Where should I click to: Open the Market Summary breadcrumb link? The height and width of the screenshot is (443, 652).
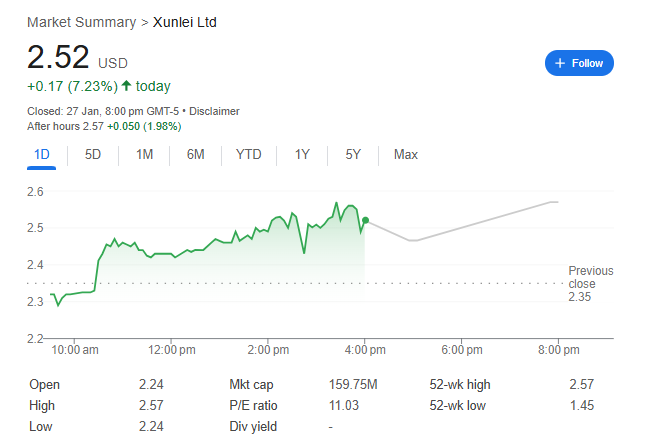[x=82, y=22]
